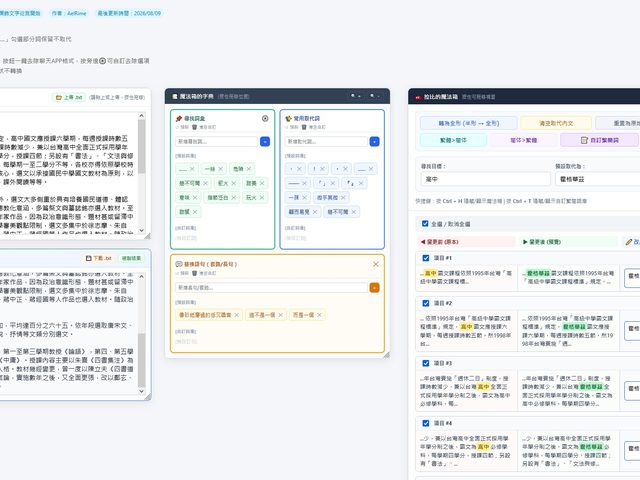Viewport: 640px width, 480px height.
Task: Uncheck the 項目 #1 checkbox
Action: point(426,258)
